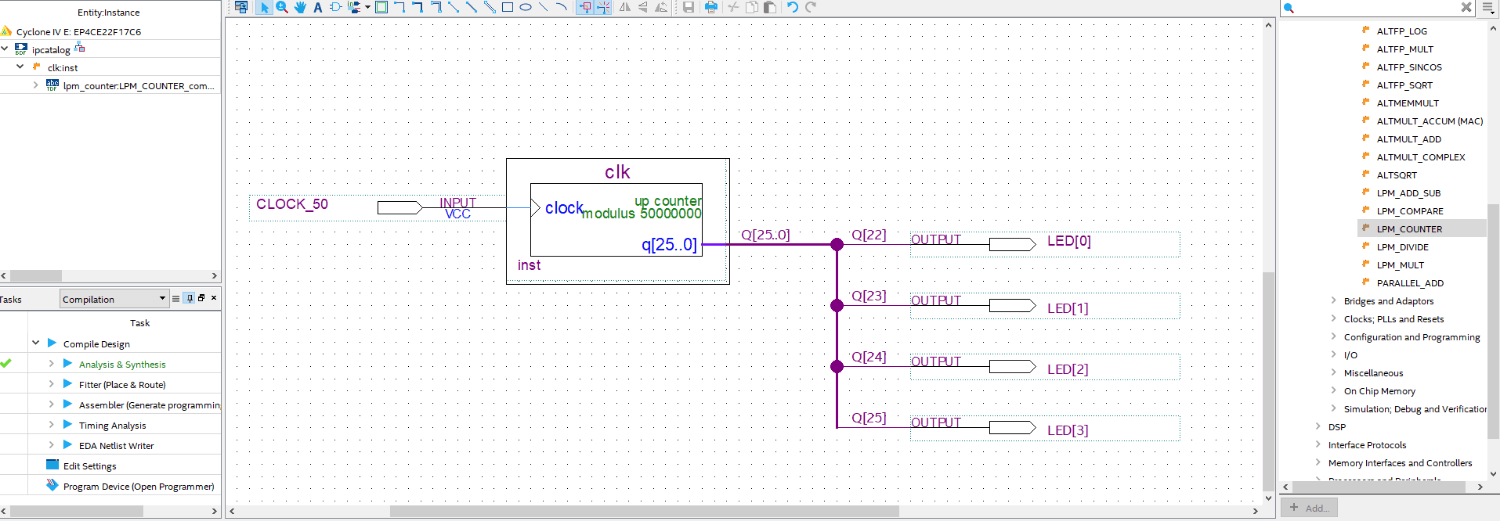The image size is (1500, 521).
Task: Expand the On Chip Memory category
Action: pos(1333,391)
